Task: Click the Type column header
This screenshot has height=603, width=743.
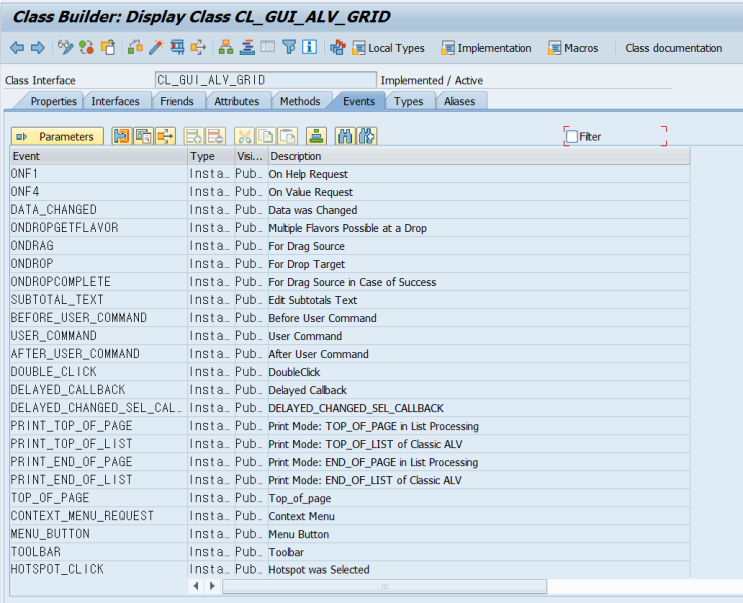Action: coord(211,156)
